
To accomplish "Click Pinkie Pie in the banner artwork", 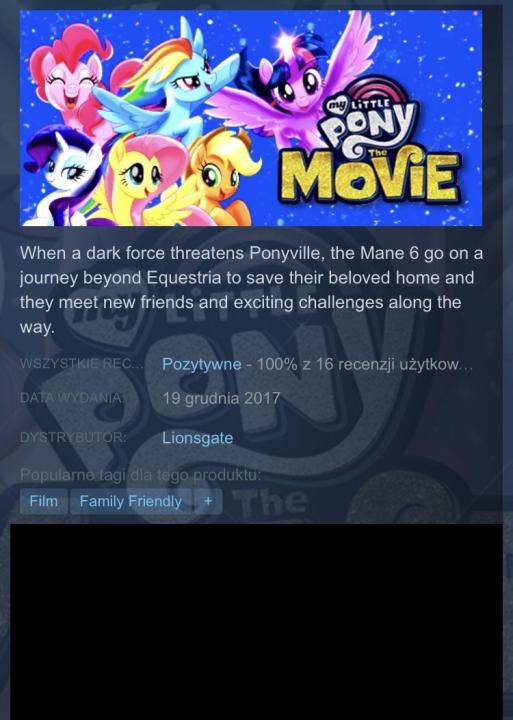I will tap(71, 78).
